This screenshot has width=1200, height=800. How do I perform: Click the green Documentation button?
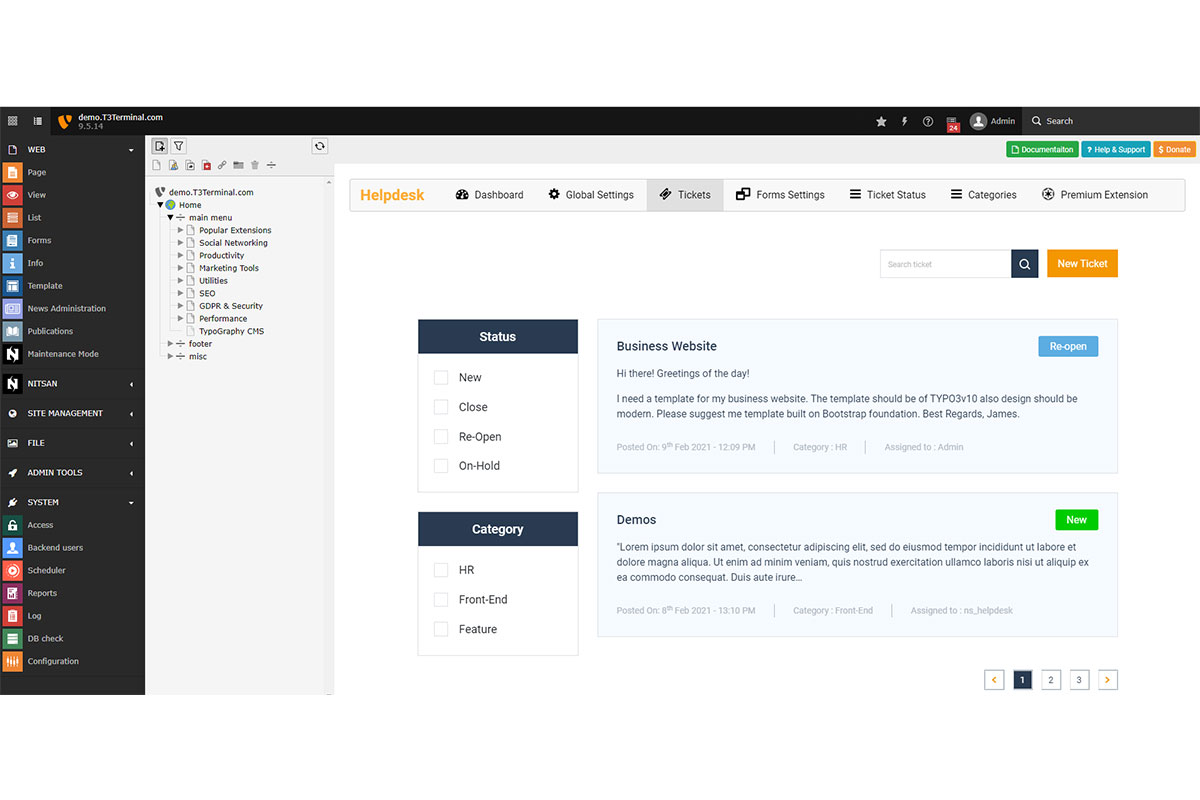[x=1042, y=149]
